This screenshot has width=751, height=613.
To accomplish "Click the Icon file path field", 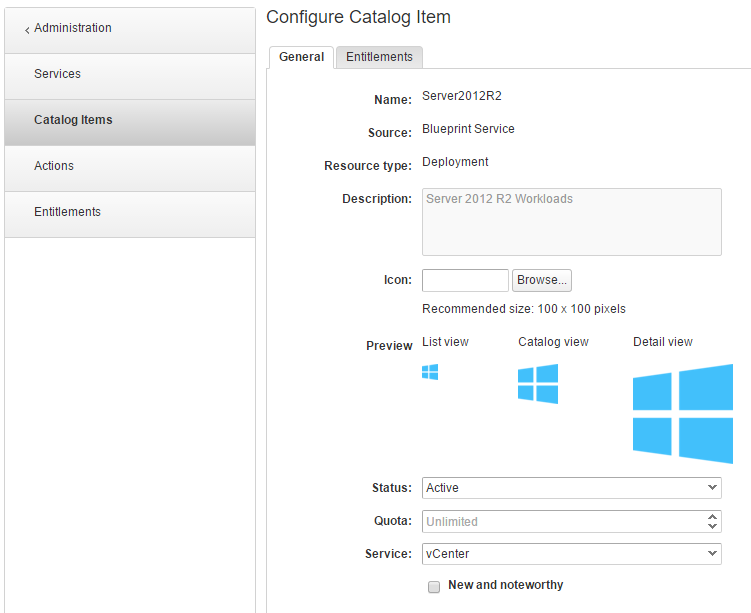I will tap(465, 281).
